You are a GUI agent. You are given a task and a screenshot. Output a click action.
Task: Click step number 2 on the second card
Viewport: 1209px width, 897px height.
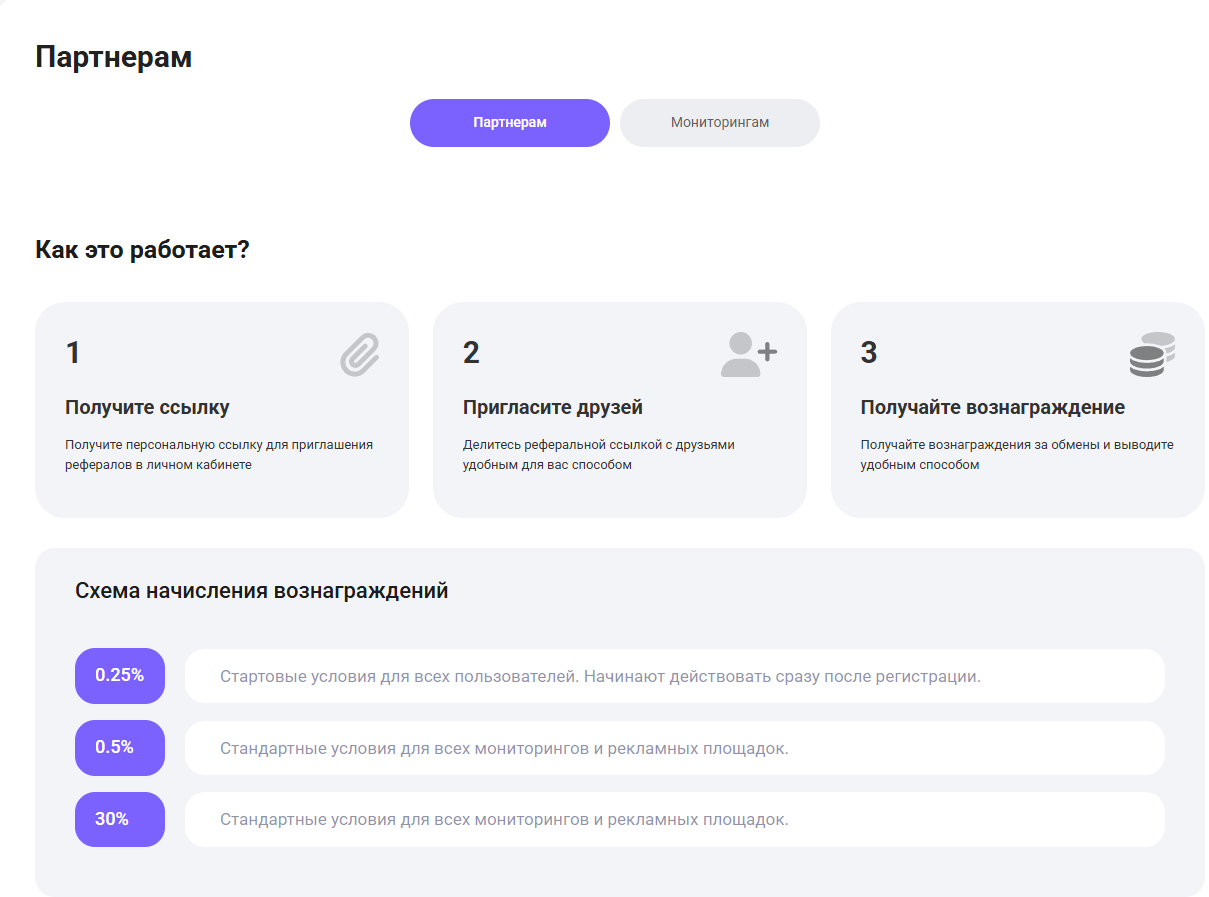[x=471, y=353]
